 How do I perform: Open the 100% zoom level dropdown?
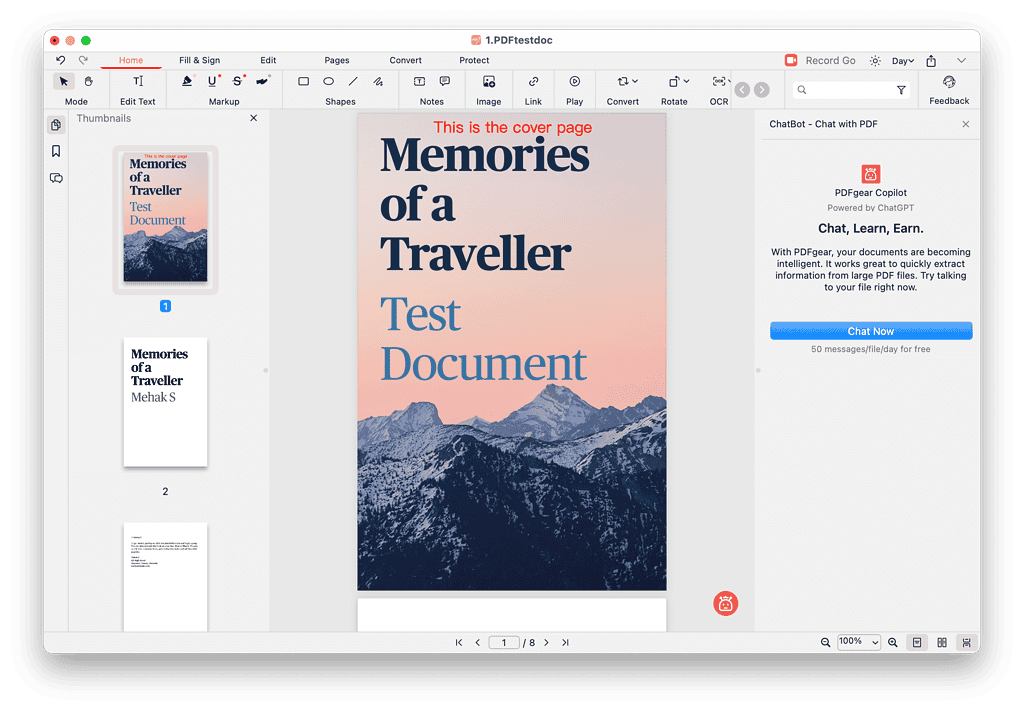(858, 642)
